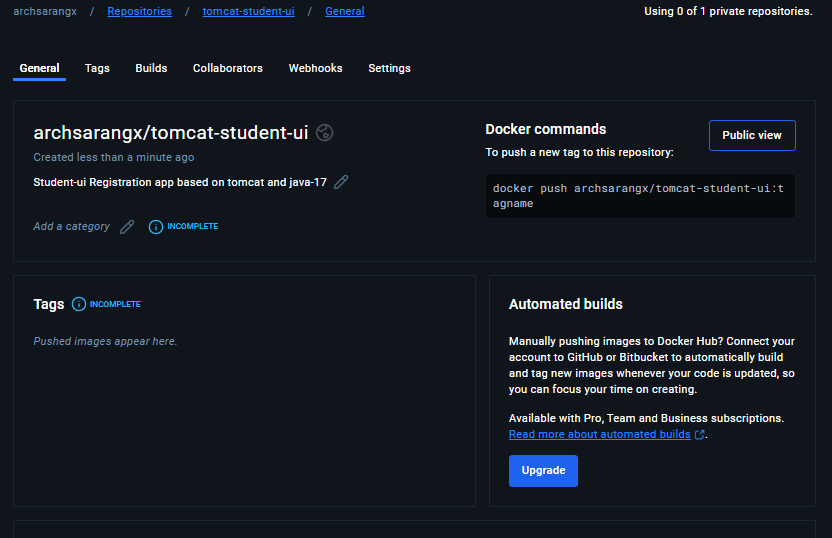832x538 pixels.
Task: Click the tomcat-student-ui breadcrumb link
Action: coord(248,11)
